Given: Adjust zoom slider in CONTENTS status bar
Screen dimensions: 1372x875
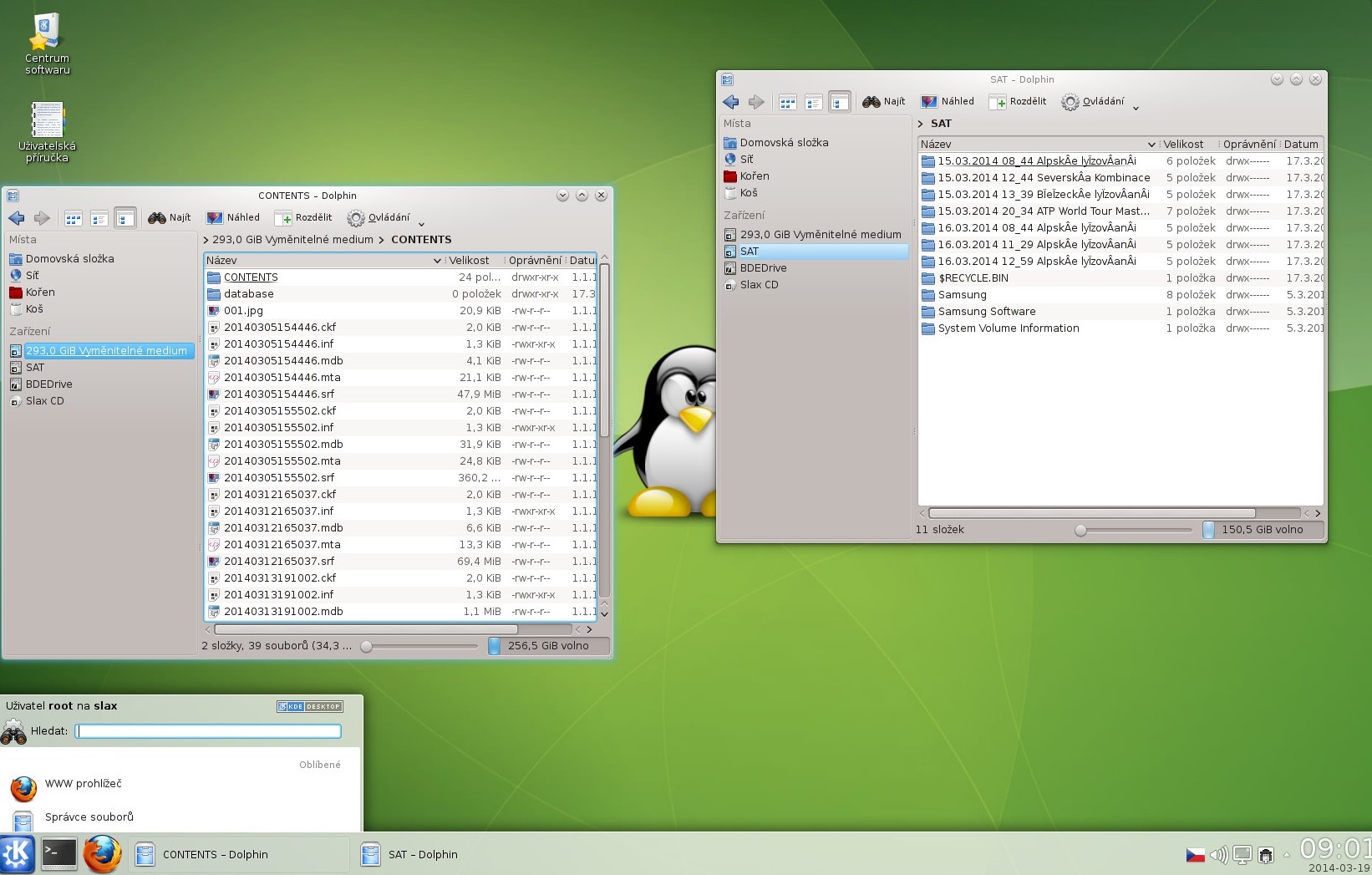Looking at the screenshot, I should pos(366,646).
